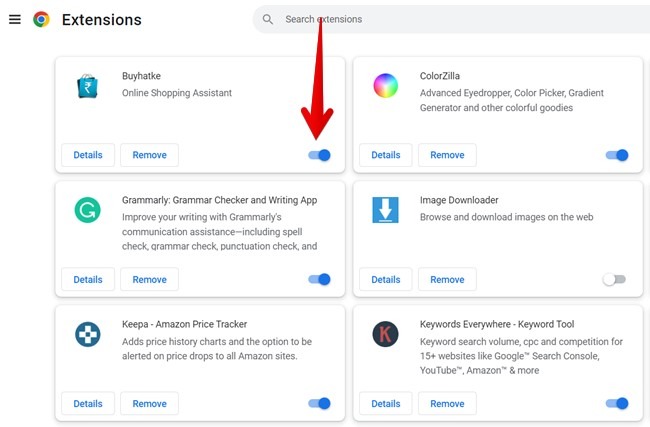Open Keywords Everywhere Details
Viewport: 650px width, 427px height.
(386, 403)
